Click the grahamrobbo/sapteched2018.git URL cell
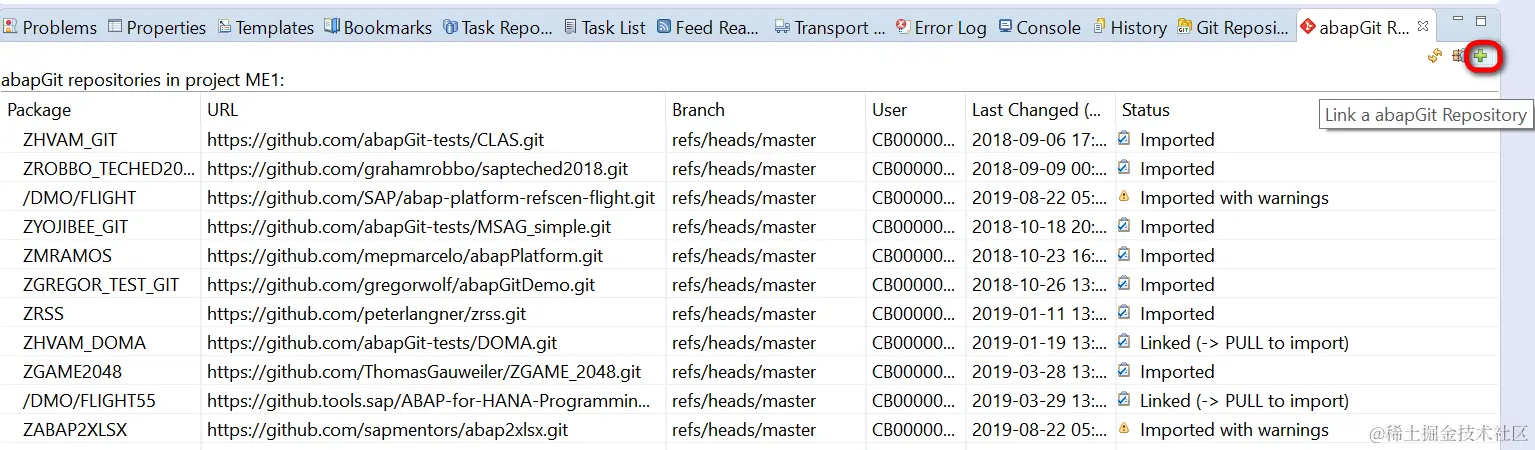 [418, 169]
